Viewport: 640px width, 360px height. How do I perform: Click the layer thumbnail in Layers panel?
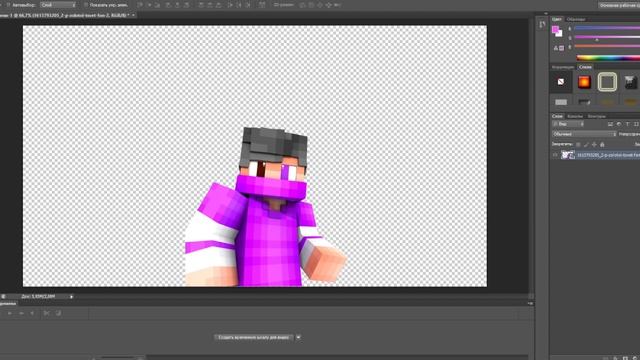click(567, 155)
